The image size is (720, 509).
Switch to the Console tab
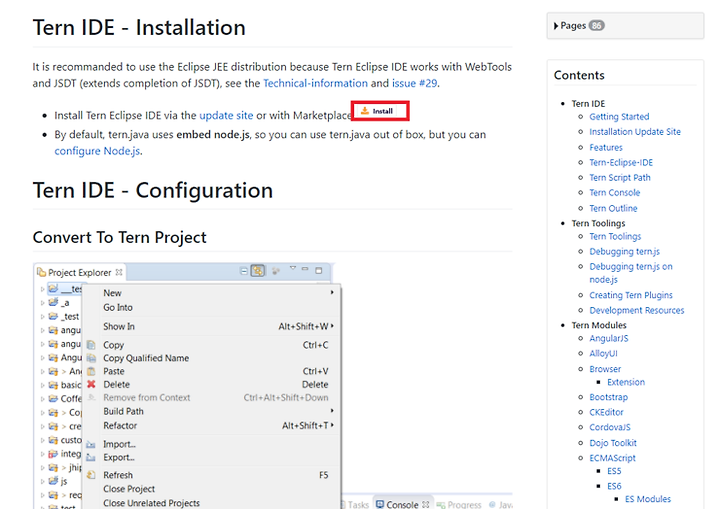[402, 504]
